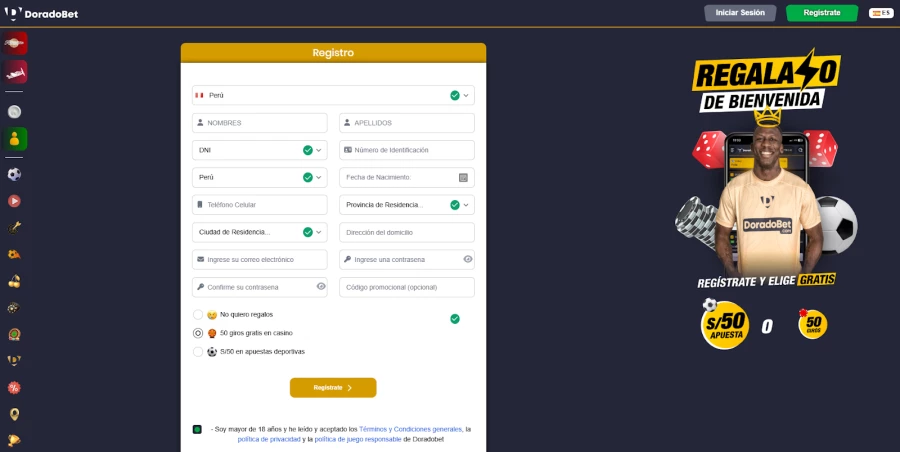Open the roulette wheel icon in sidebar
The width and height of the screenshot is (900, 452).
14,334
